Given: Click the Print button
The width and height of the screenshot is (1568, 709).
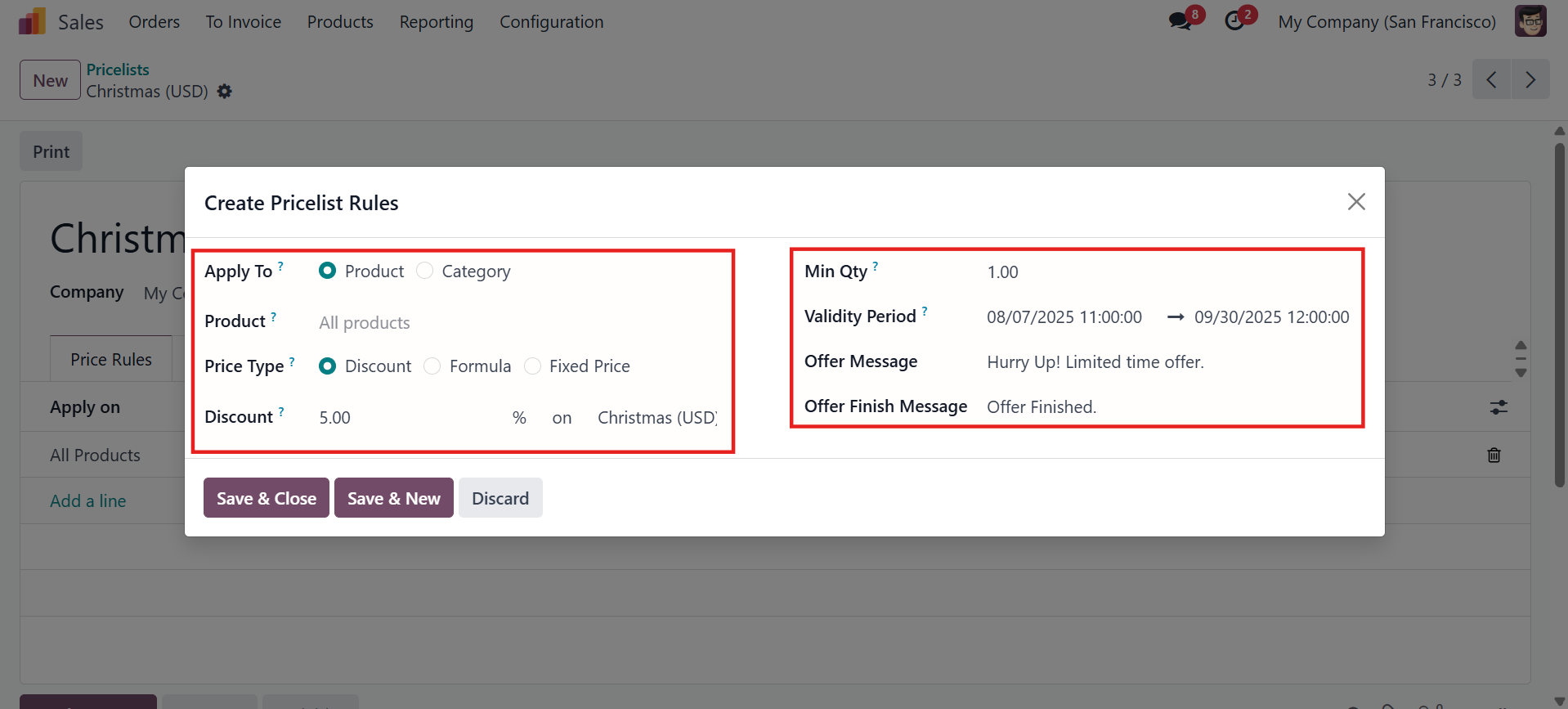Looking at the screenshot, I should pos(52,151).
